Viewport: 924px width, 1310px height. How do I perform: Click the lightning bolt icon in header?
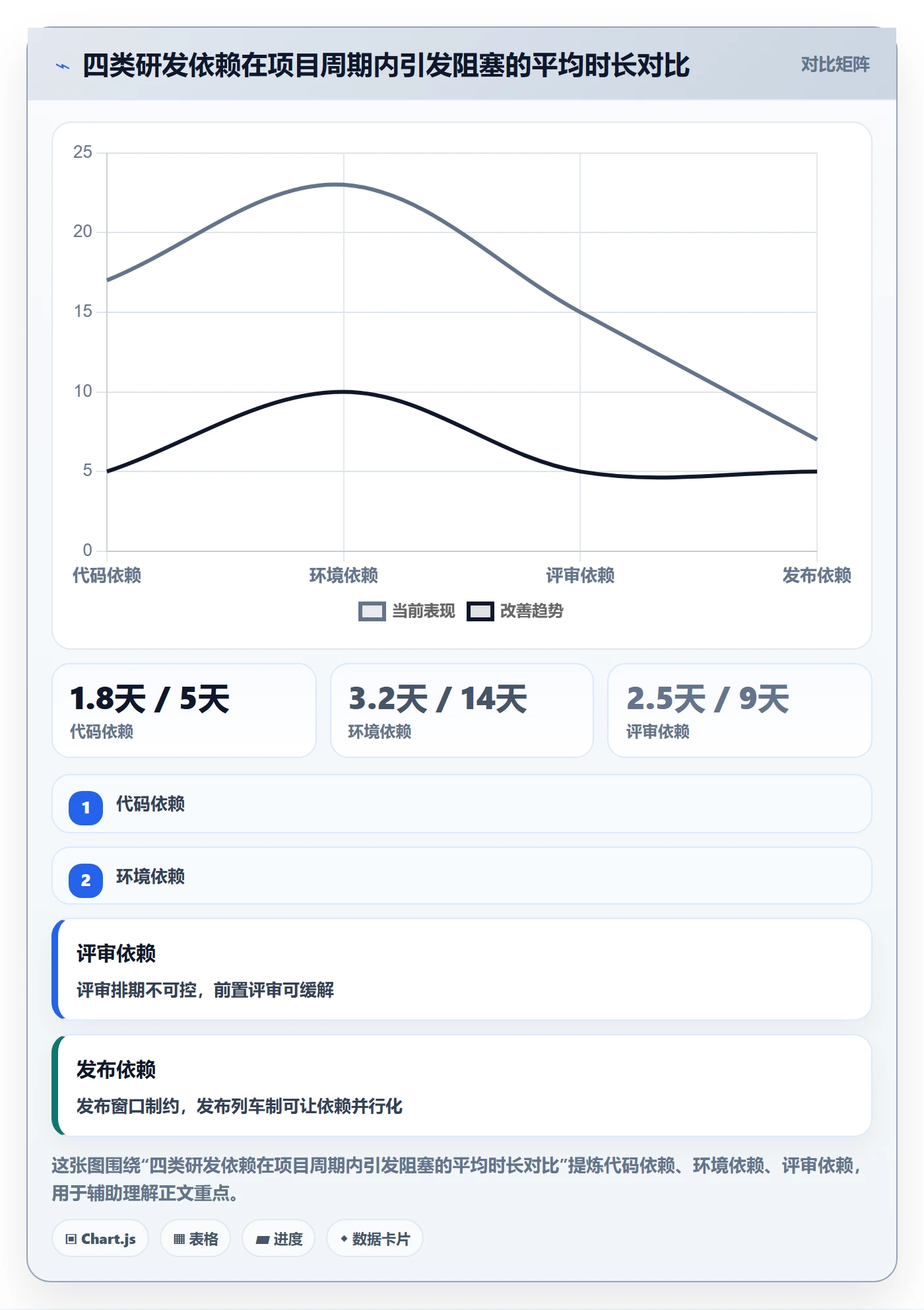point(63,66)
